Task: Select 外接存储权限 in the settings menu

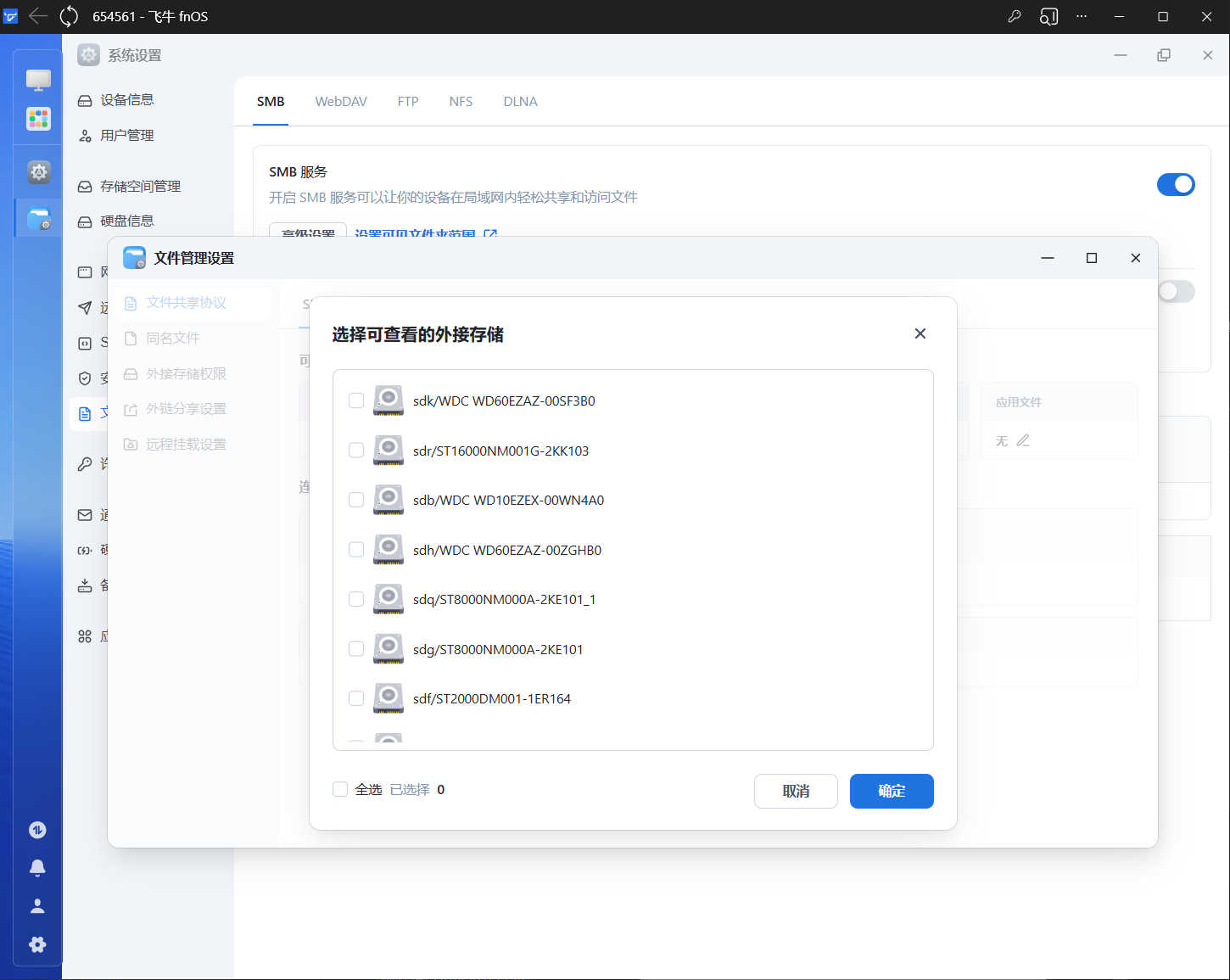Action: [x=183, y=373]
